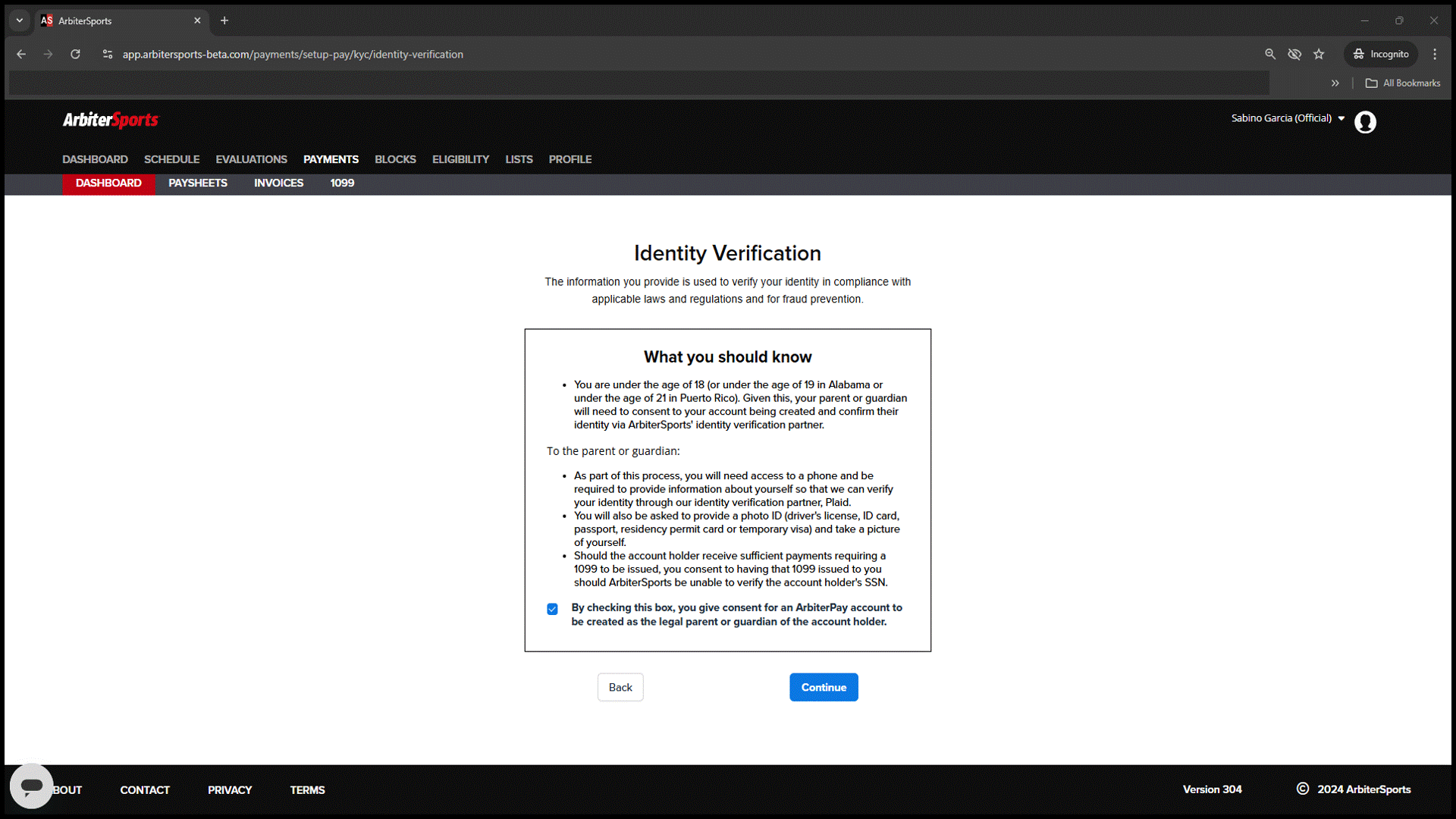Click the ArbiterSports logo
Image resolution: width=1456 pixels, height=819 pixels.
click(110, 120)
